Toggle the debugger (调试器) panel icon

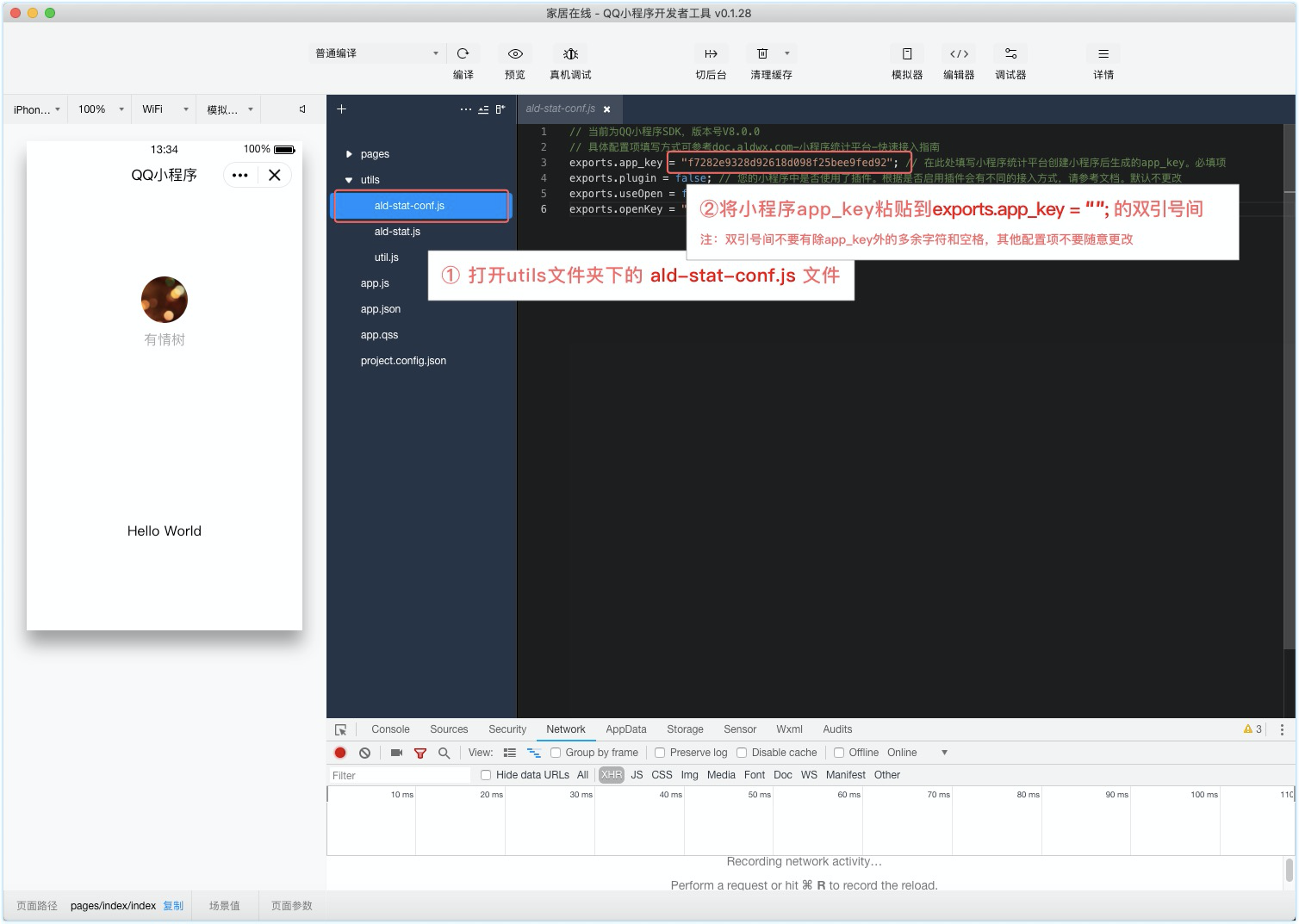pyautogui.click(x=1010, y=53)
